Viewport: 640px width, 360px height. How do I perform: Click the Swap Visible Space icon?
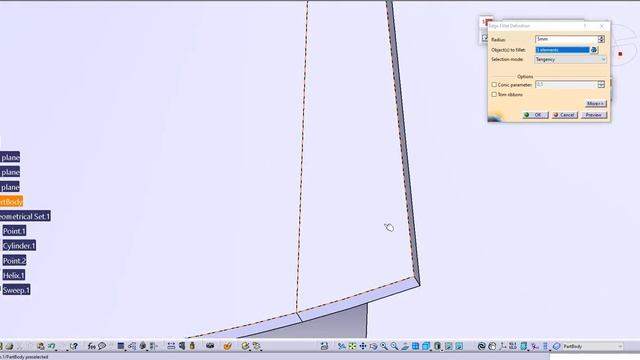pyautogui.click(x=459, y=346)
